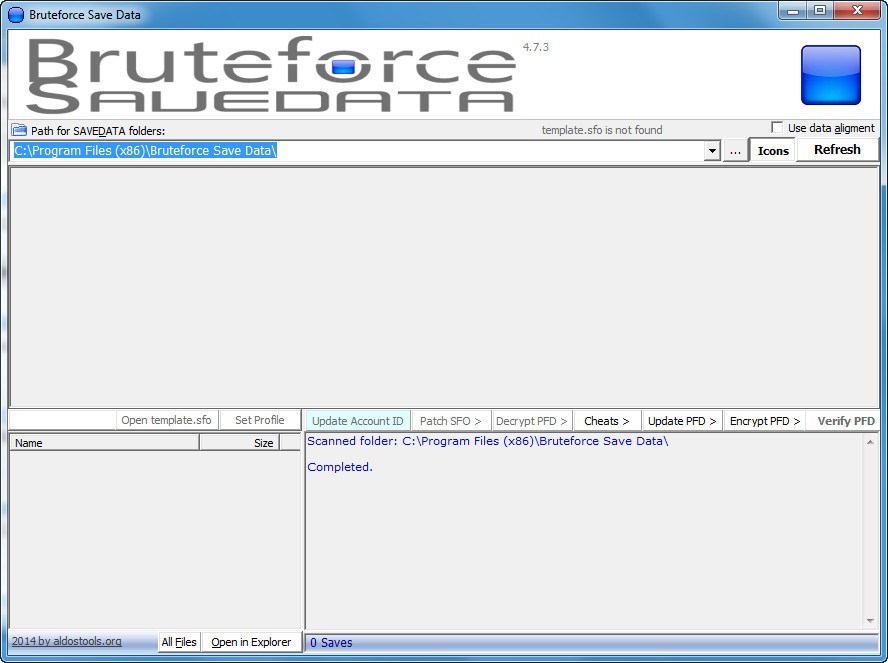Open folder browser with the ellipsis button
Image resolution: width=888 pixels, height=663 pixels.
tap(735, 151)
